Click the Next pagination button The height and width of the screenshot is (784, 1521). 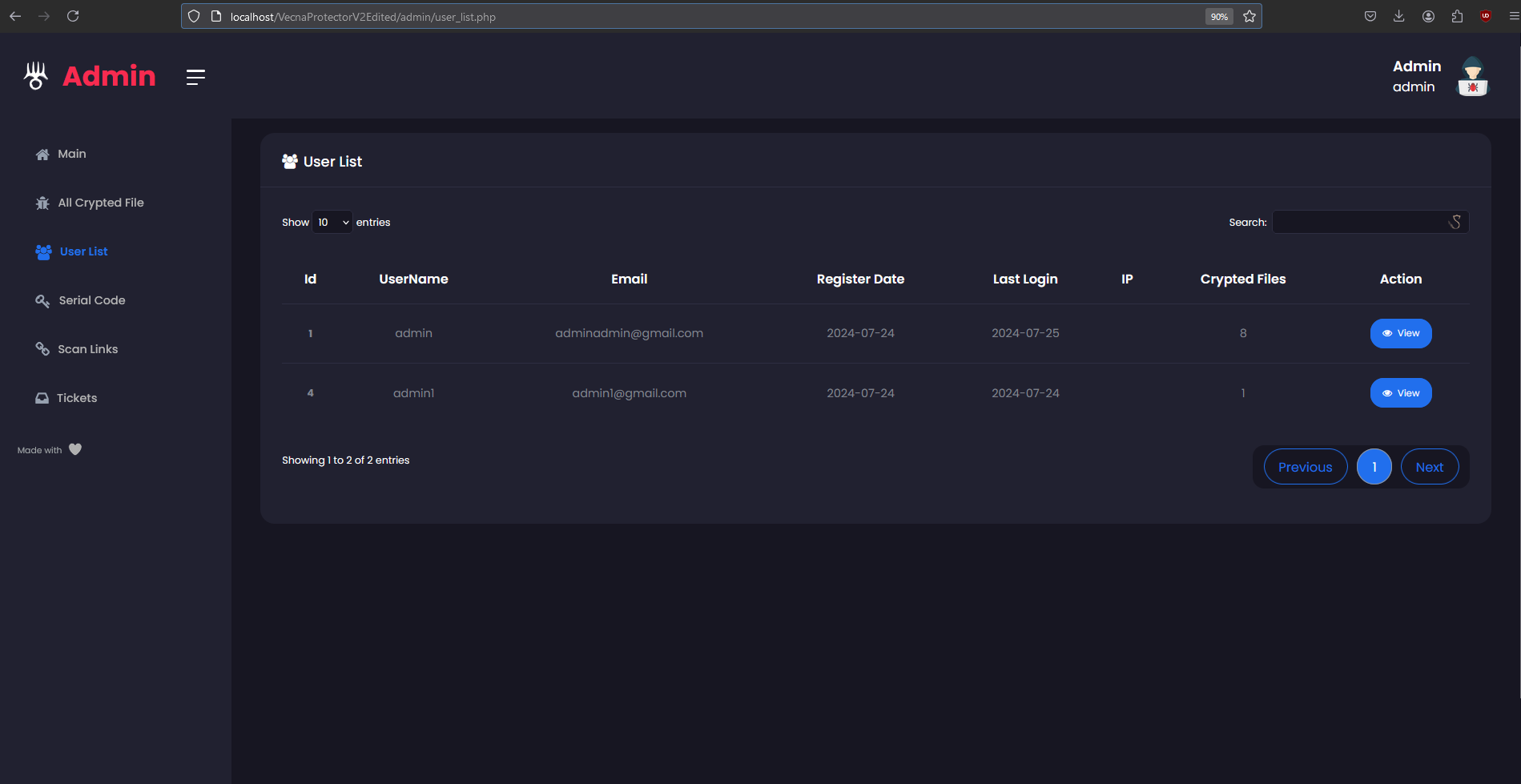click(x=1430, y=467)
